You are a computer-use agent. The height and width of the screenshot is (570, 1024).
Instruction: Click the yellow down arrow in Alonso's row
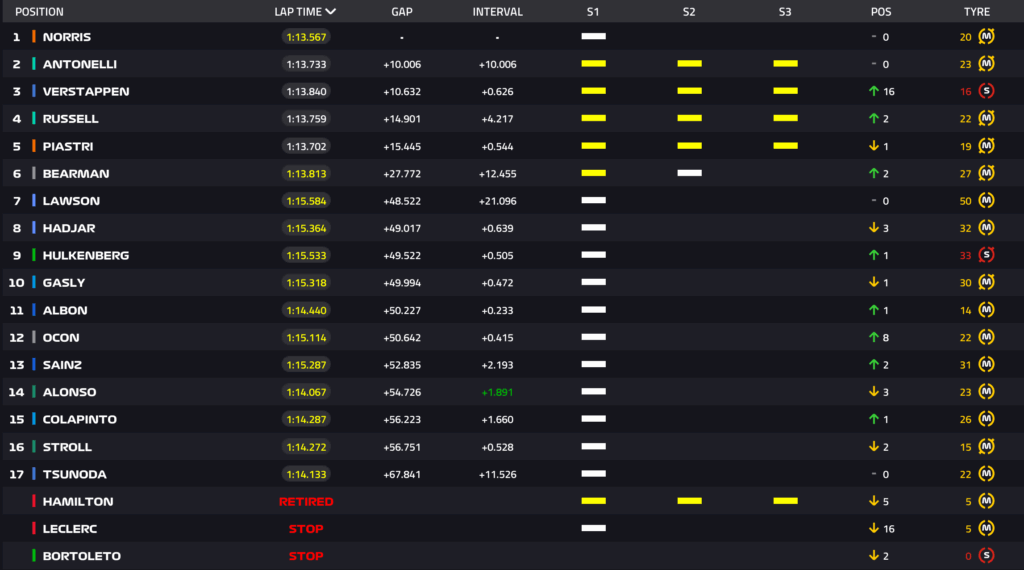pyautogui.click(x=873, y=392)
